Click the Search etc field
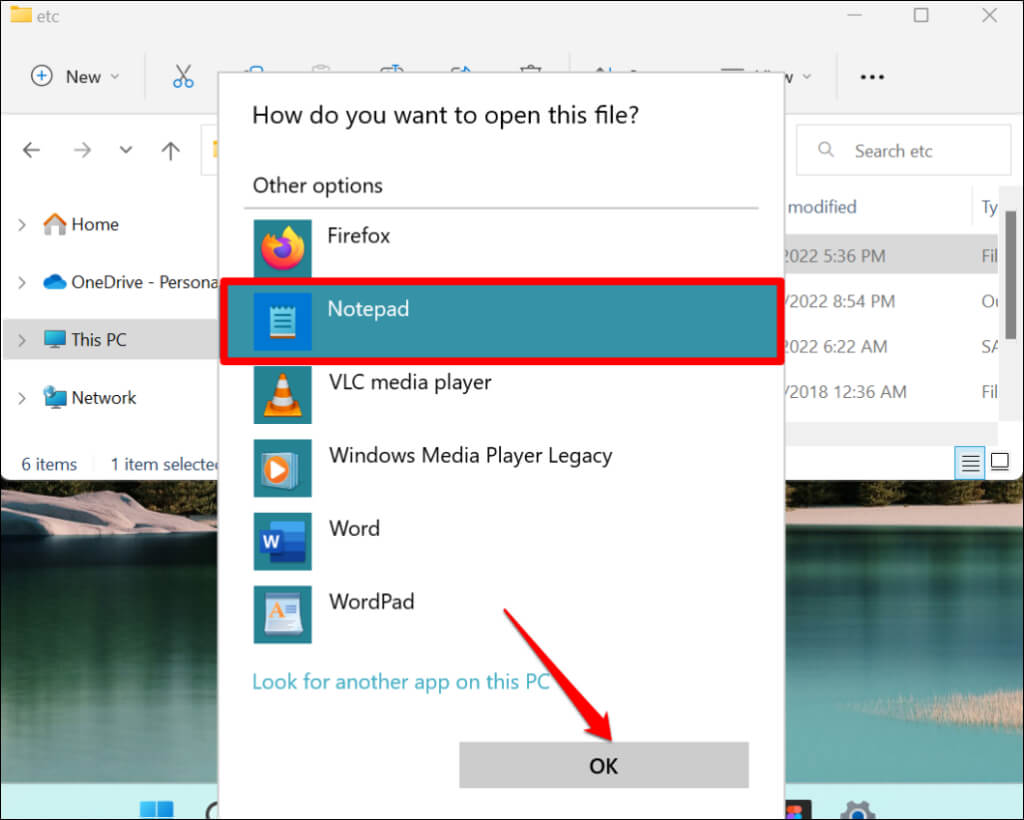This screenshot has height=820, width=1024. (893, 151)
